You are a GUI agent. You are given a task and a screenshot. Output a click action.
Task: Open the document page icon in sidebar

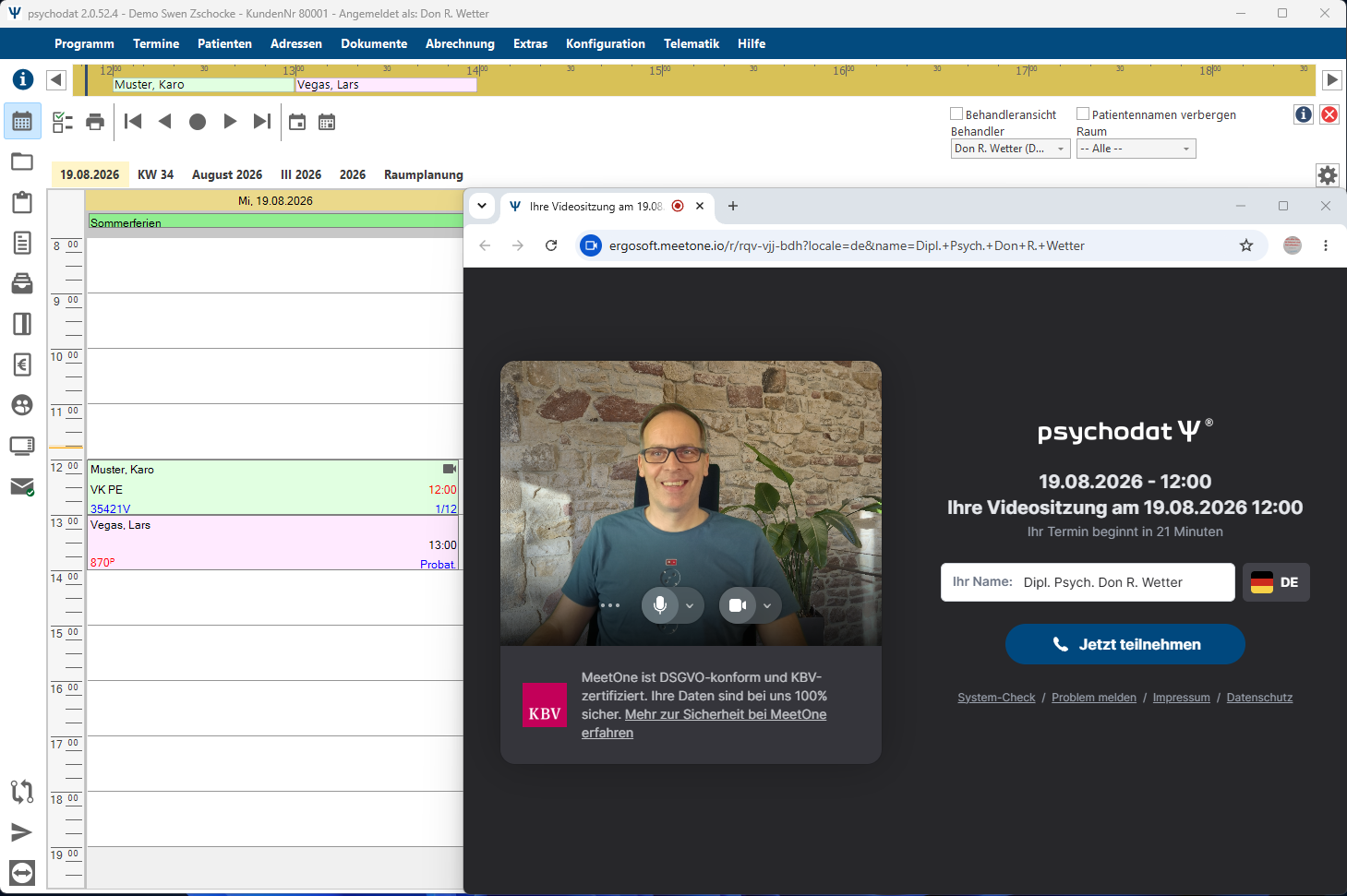pos(22,243)
